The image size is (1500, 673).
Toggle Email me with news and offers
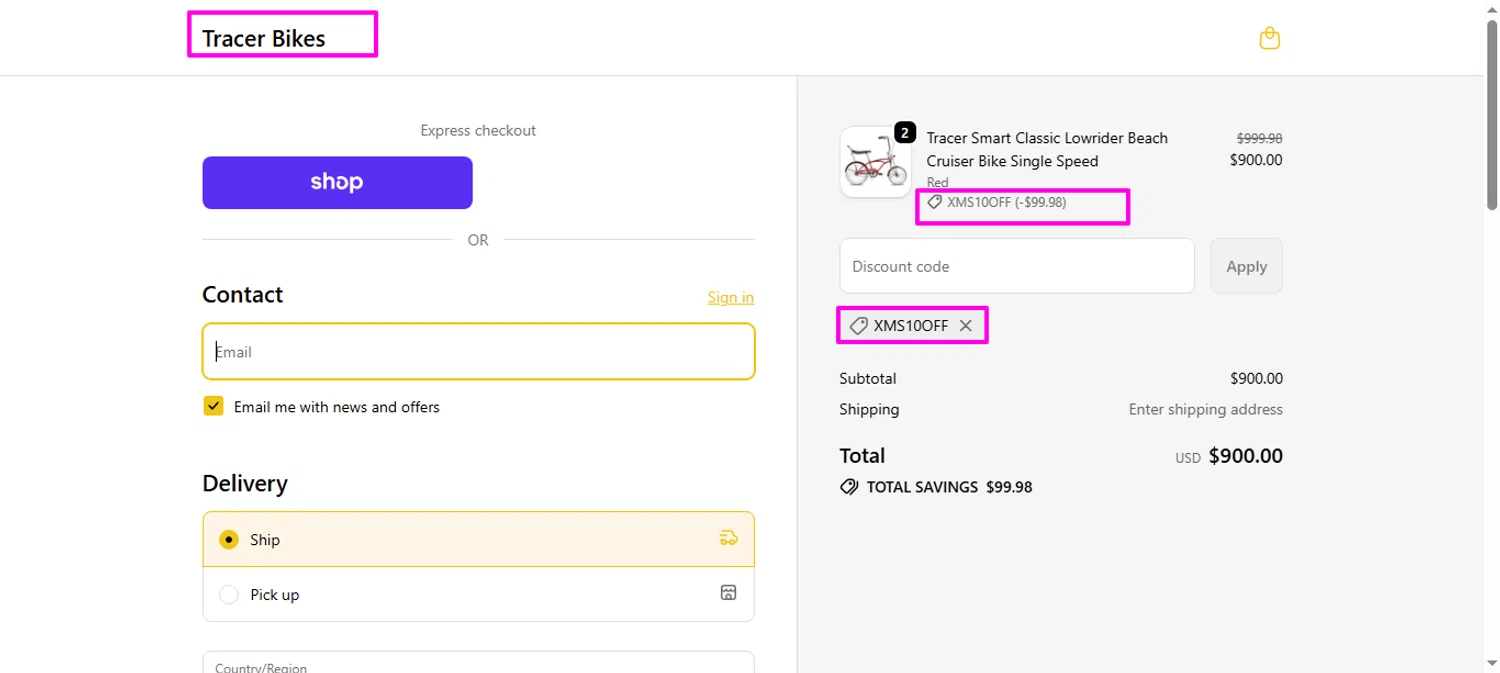coord(213,406)
